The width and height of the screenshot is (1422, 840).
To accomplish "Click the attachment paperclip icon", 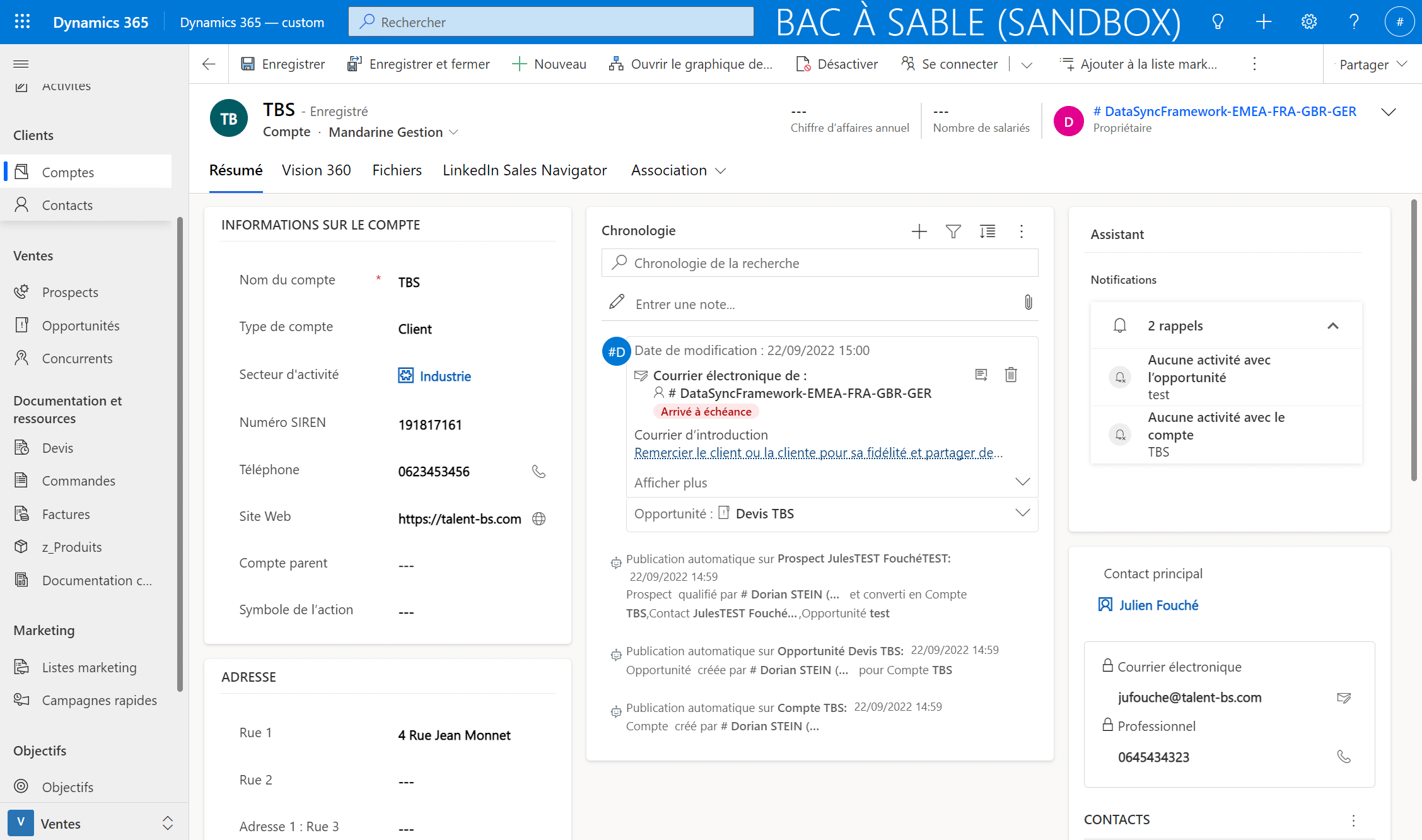I will tap(1029, 303).
